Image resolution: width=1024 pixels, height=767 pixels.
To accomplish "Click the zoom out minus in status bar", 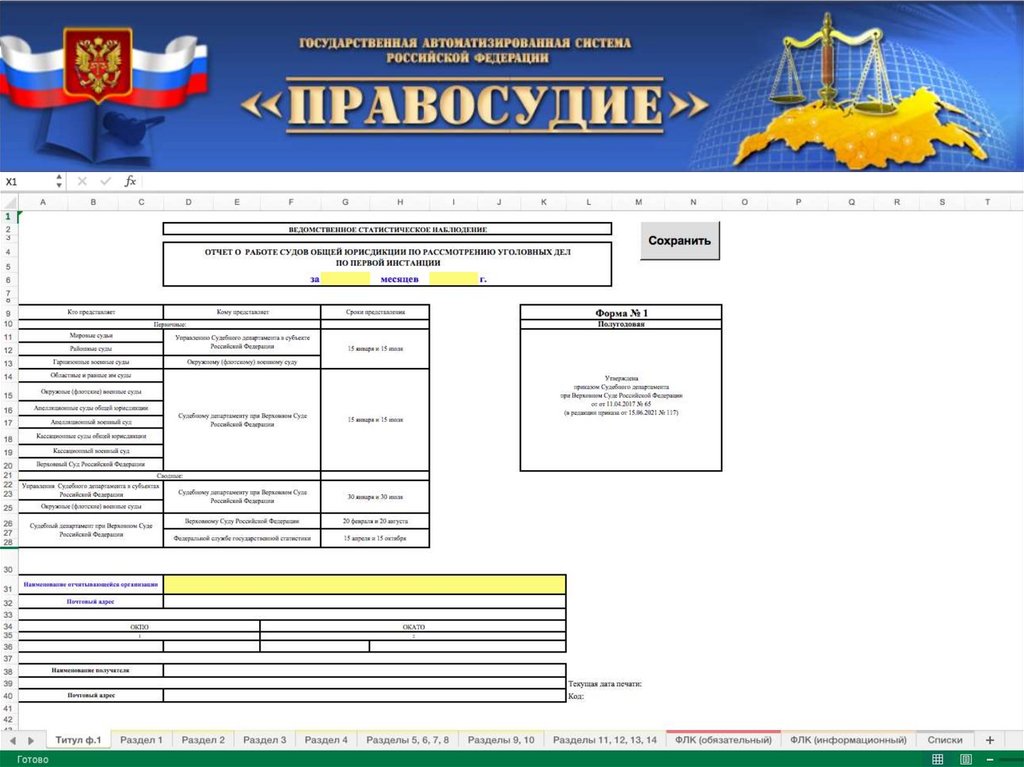I will 990,759.
